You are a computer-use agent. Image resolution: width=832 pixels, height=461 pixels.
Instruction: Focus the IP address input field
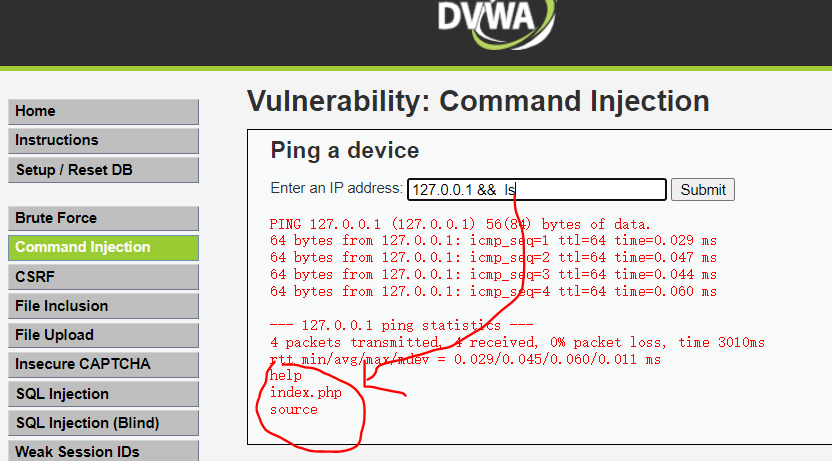[536, 189]
